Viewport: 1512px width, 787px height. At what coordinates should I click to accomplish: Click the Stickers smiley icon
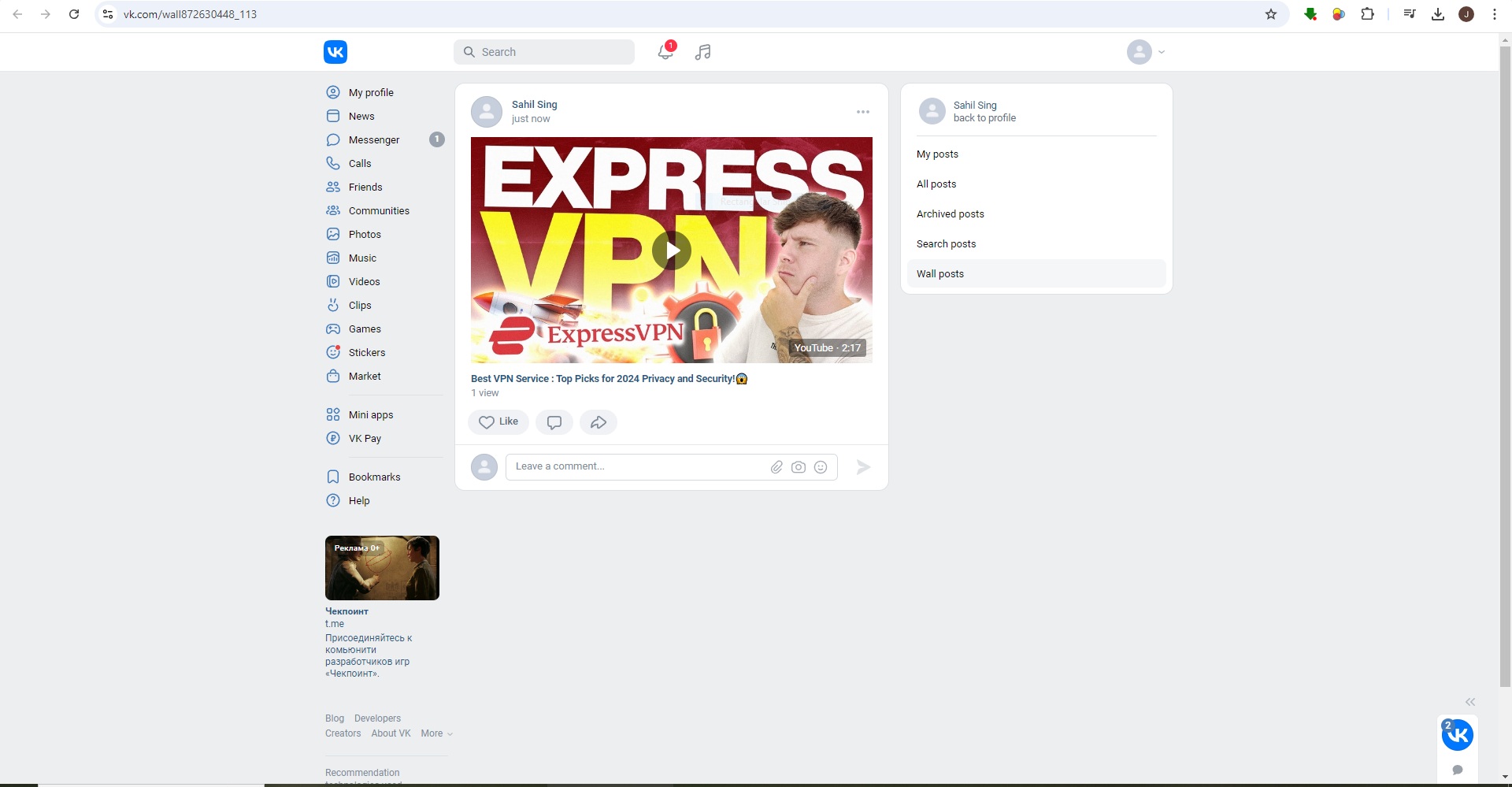[333, 352]
